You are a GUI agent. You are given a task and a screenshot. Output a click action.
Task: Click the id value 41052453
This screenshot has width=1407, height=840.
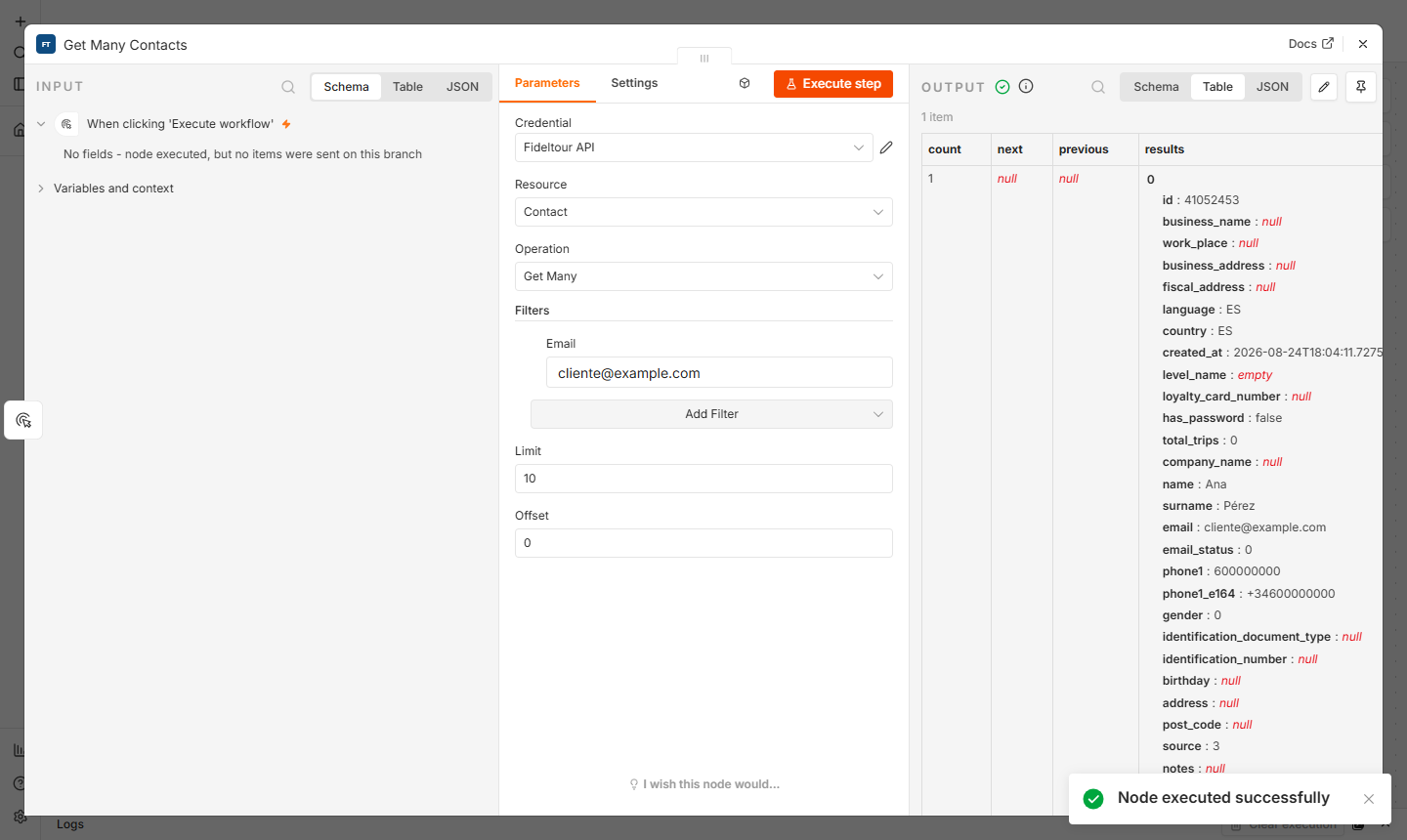click(1212, 200)
